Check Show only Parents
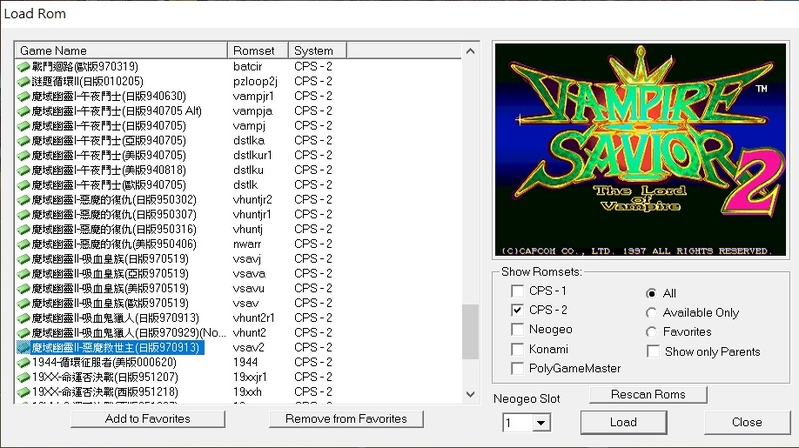The image size is (799, 448). click(653, 351)
